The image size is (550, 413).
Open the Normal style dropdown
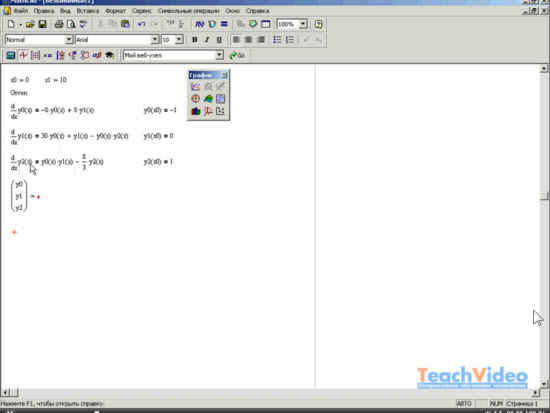click(69, 40)
